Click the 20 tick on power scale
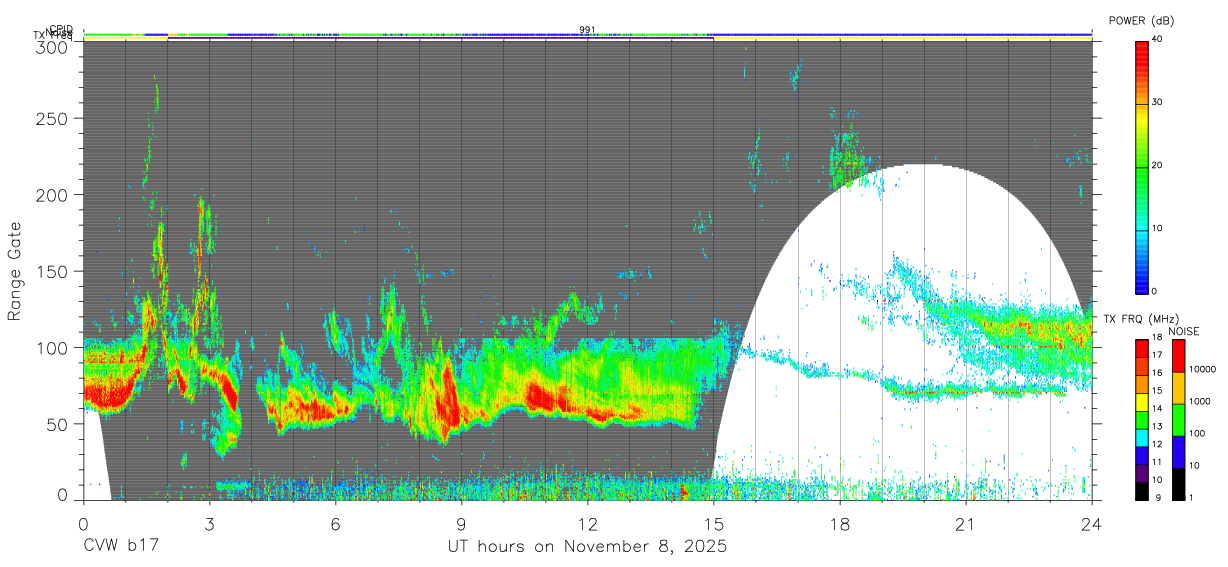Screen dimensions: 1228x567 tap(1158, 165)
